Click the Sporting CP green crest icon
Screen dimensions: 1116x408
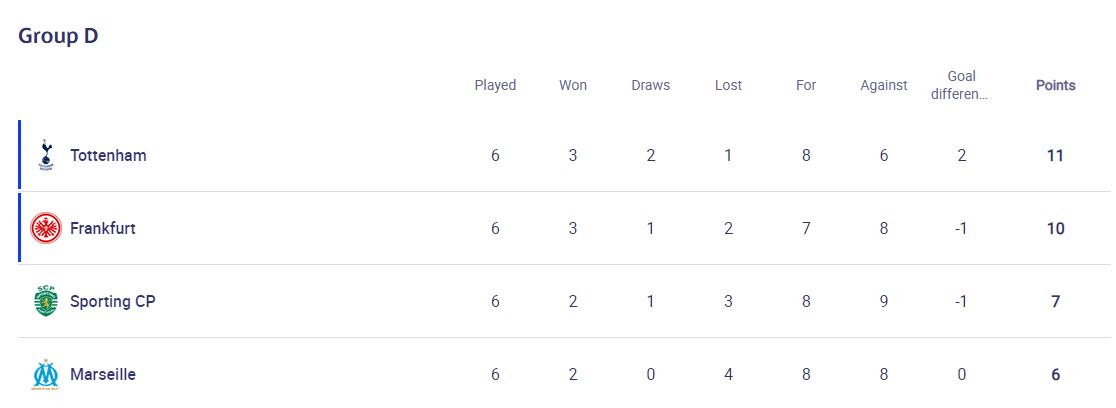pyautogui.click(x=46, y=301)
